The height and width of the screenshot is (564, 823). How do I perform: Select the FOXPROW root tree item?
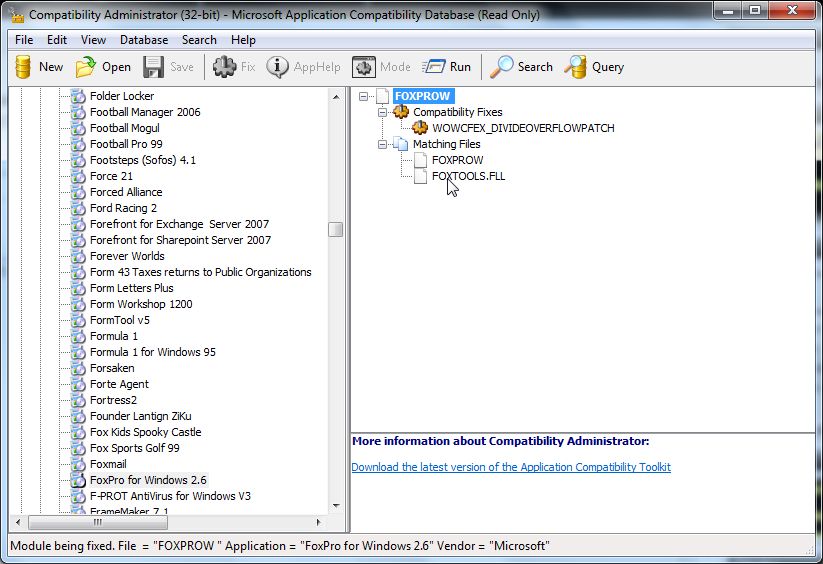tap(423, 96)
